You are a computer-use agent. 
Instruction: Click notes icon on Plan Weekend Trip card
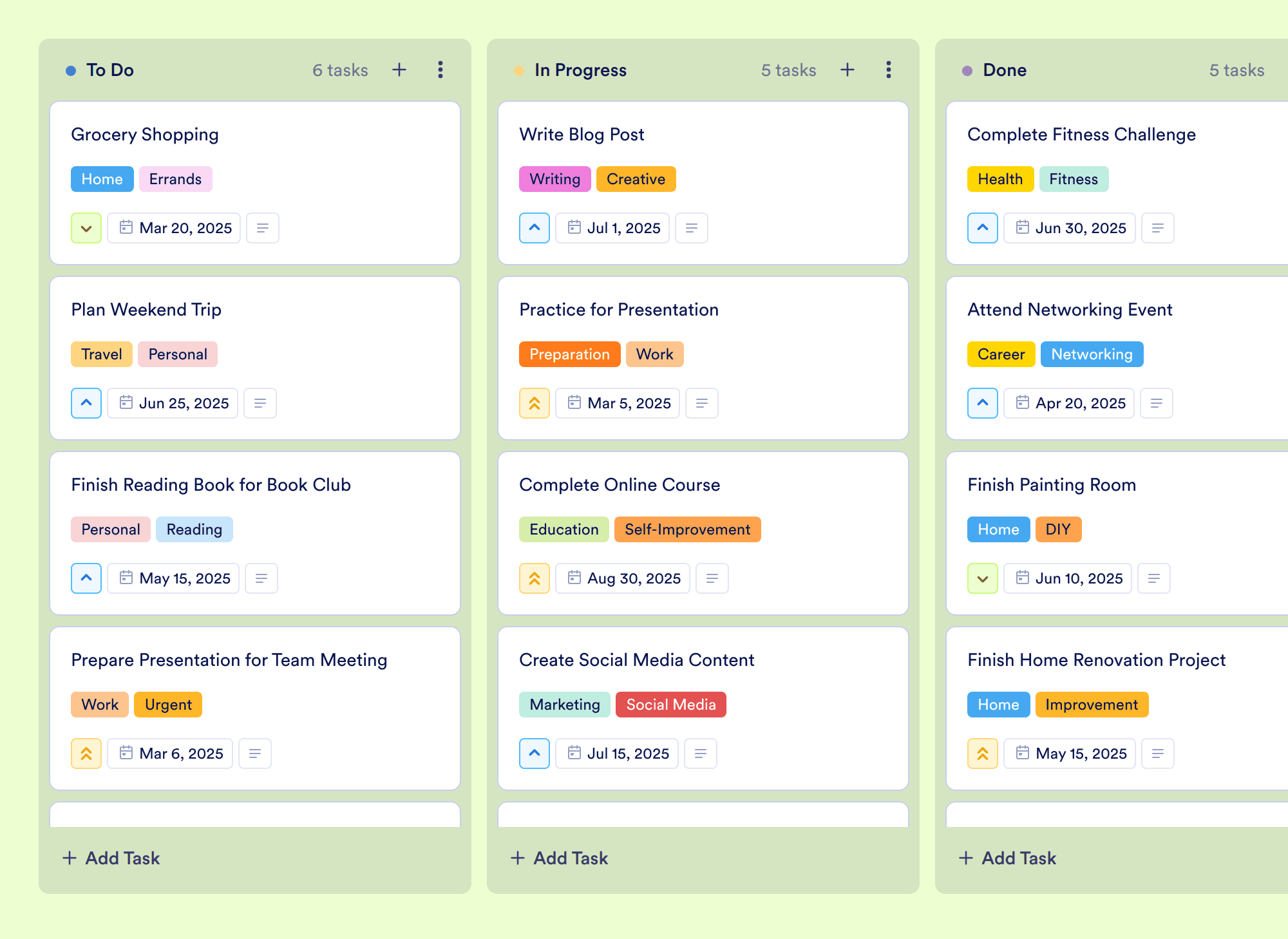click(260, 403)
